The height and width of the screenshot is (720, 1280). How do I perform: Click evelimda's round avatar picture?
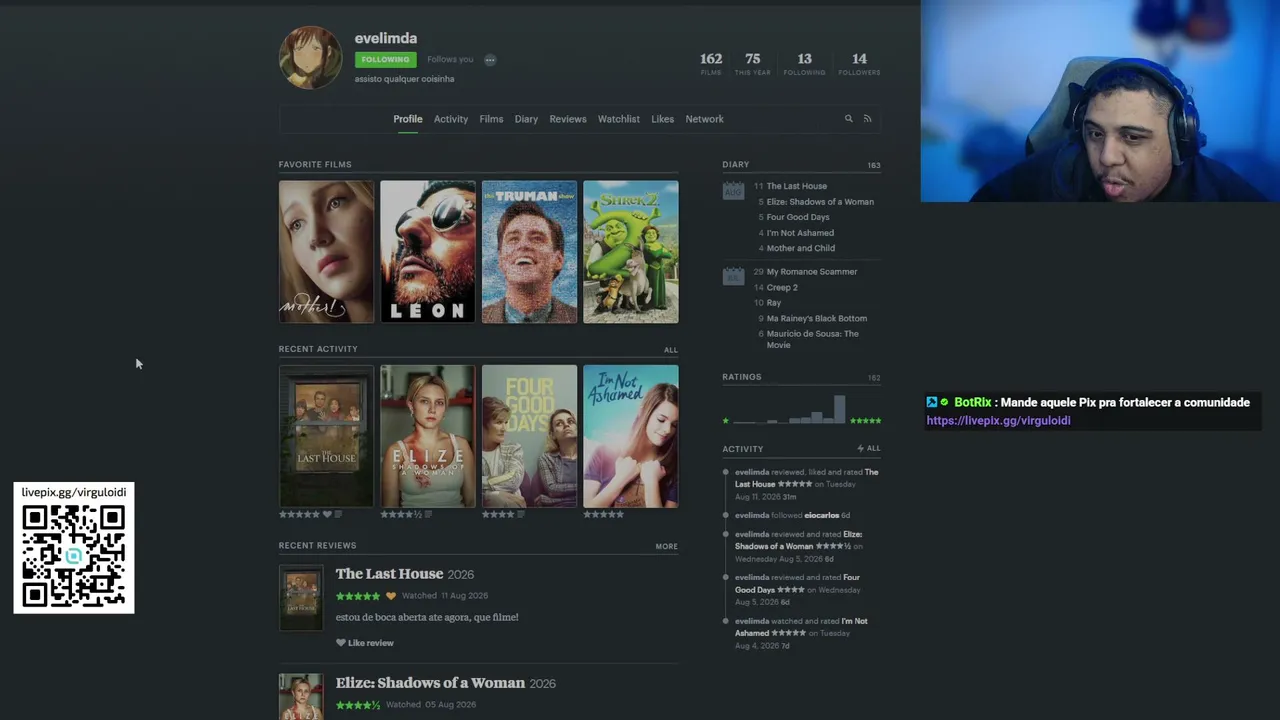(310, 58)
